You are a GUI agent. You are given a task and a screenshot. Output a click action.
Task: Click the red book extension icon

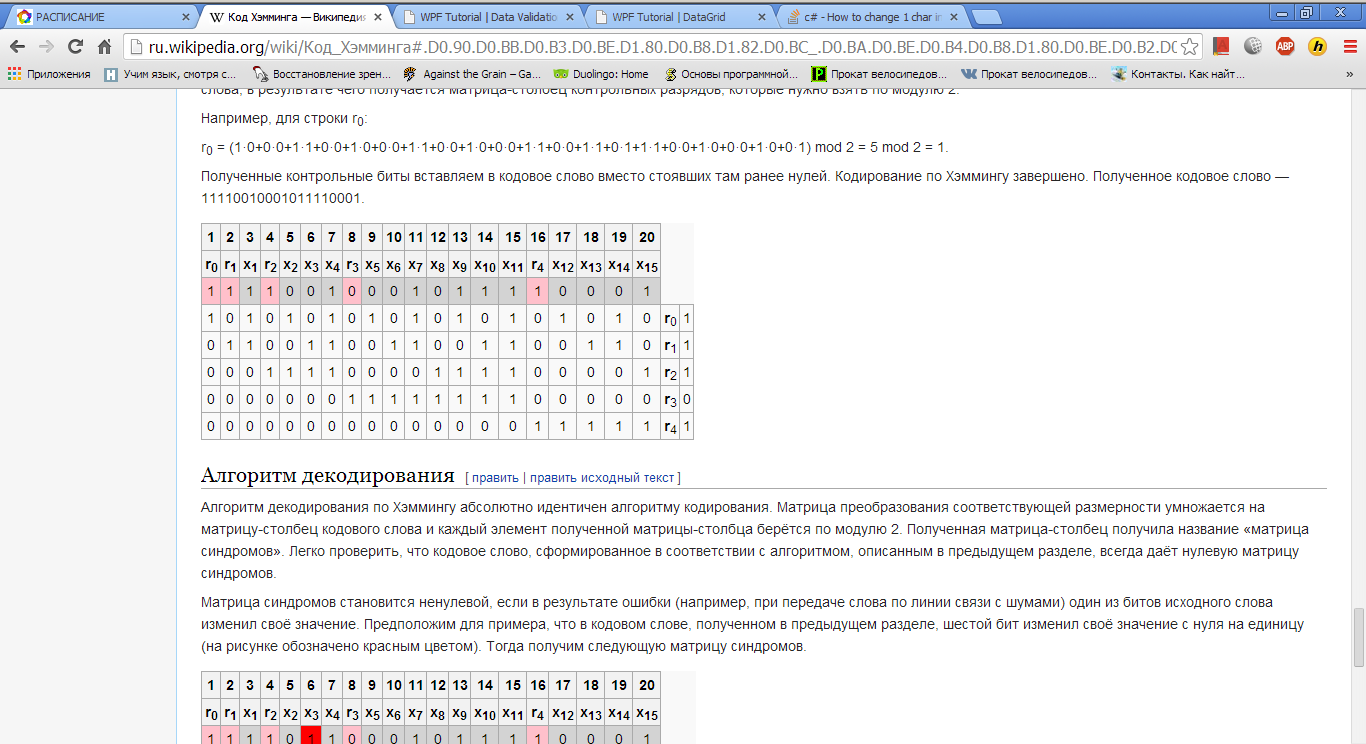click(x=1221, y=46)
